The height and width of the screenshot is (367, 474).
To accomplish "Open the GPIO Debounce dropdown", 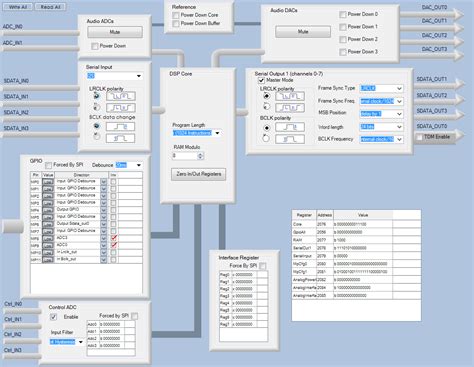I will coord(139,165).
